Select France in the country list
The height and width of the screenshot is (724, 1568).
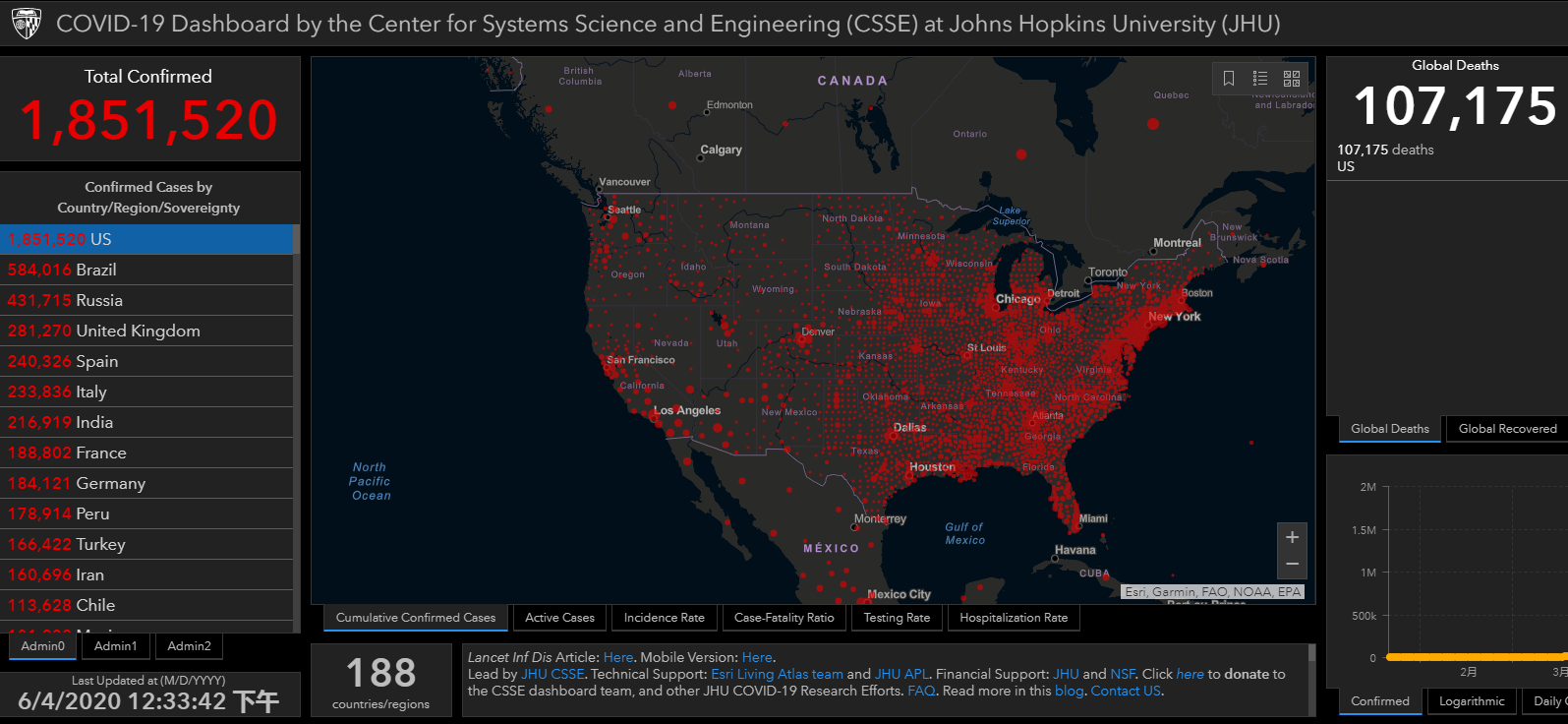click(146, 452)
